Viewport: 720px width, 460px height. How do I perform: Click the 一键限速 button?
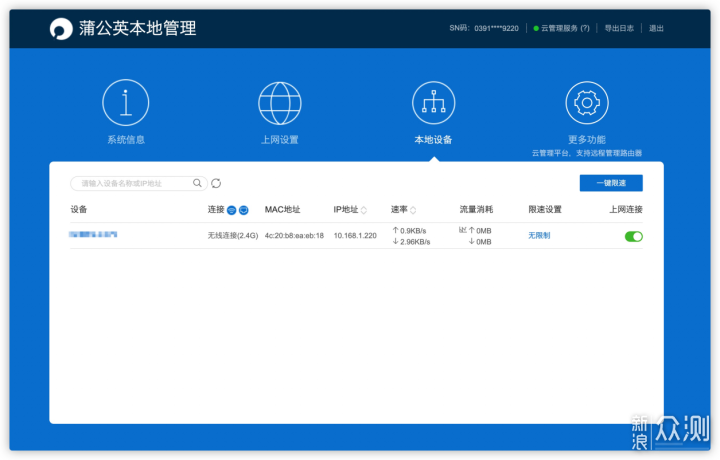611,183
